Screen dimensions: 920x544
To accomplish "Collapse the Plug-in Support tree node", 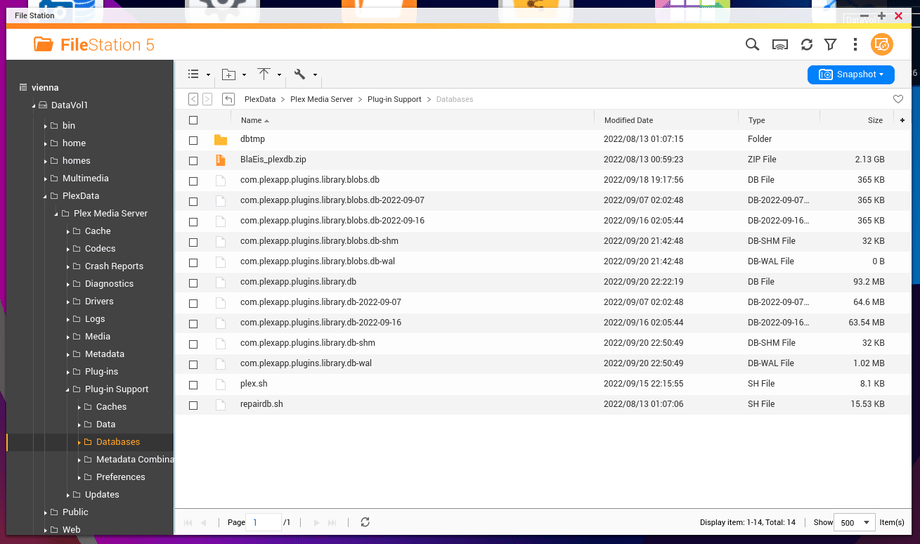I will pos(67,390).
